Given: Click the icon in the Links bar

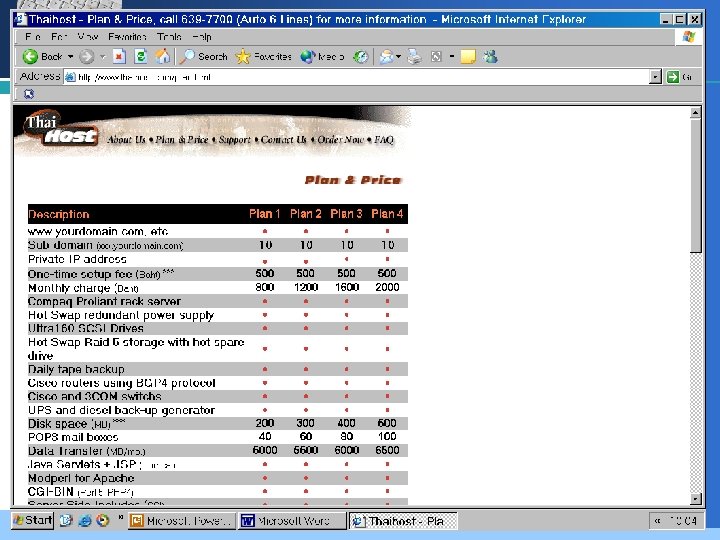Looking at the screenshot, I should point(28,94).
